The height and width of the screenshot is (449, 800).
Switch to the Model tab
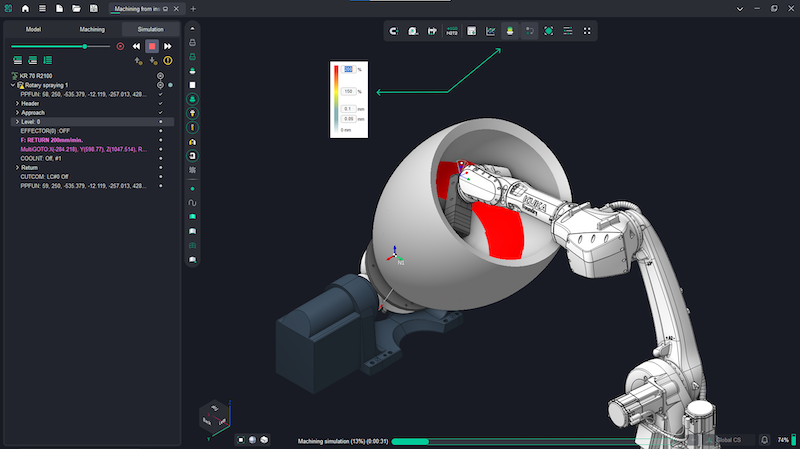click(x=33, y=29)
